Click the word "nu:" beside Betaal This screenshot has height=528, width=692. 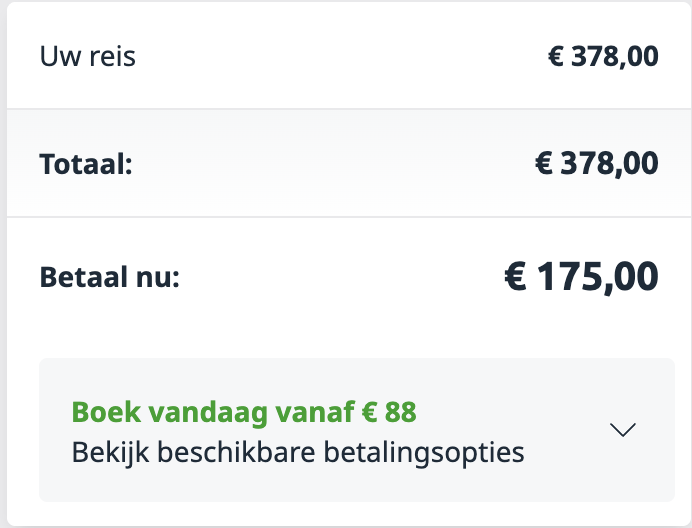point(160,277)
